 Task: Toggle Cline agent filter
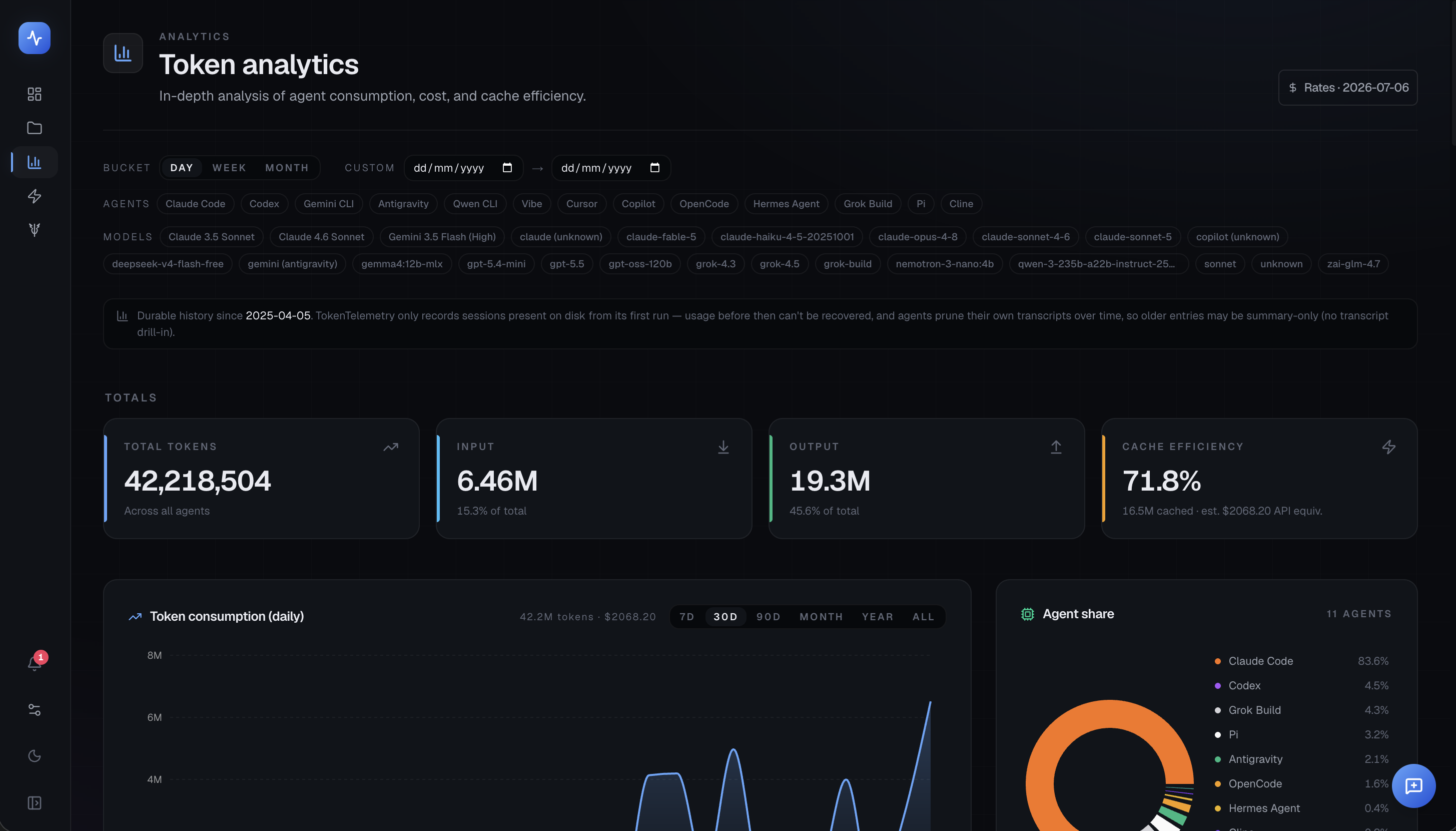click(961, 204)
